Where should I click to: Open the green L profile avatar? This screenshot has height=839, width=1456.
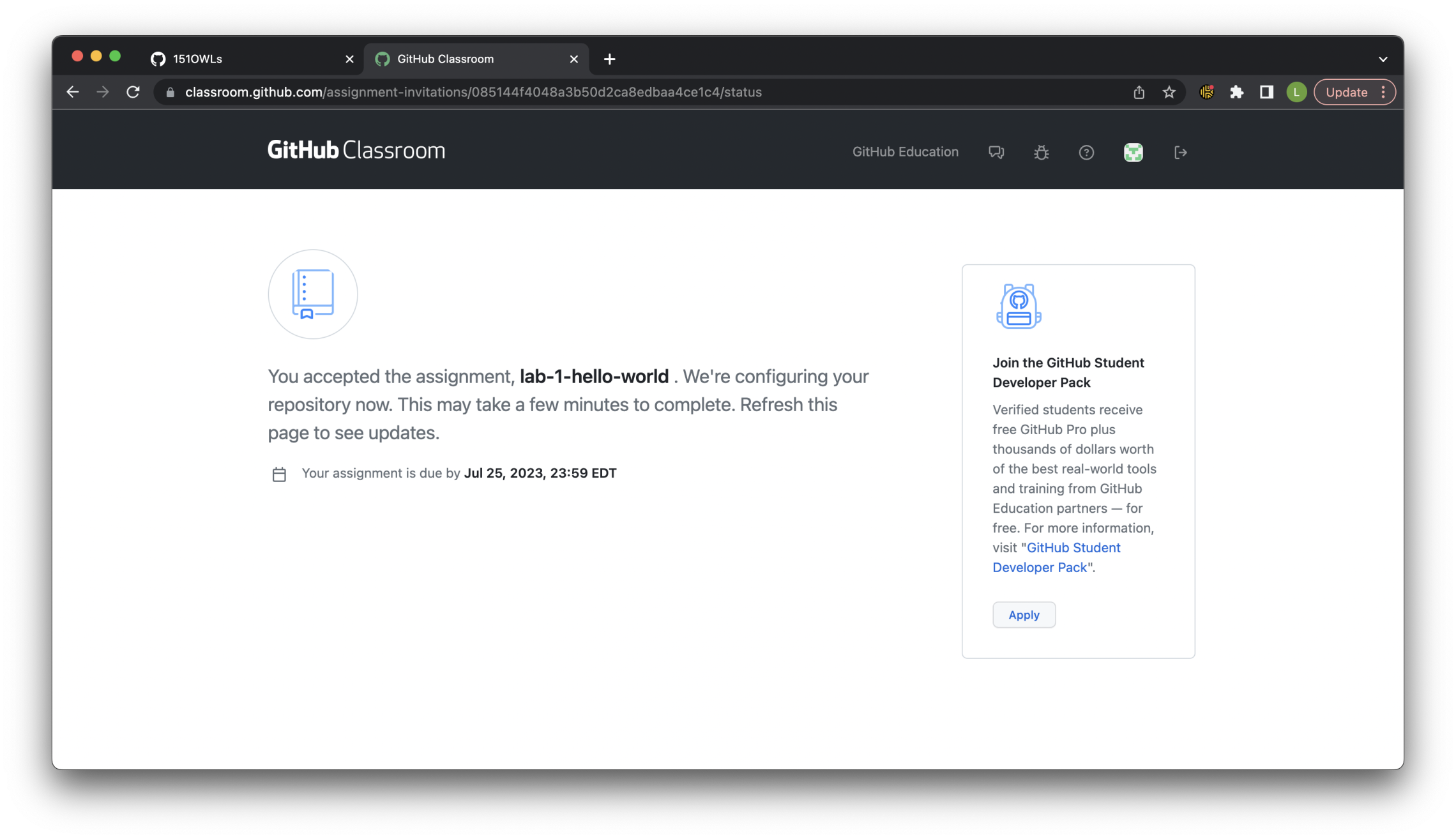point(1296,92)
